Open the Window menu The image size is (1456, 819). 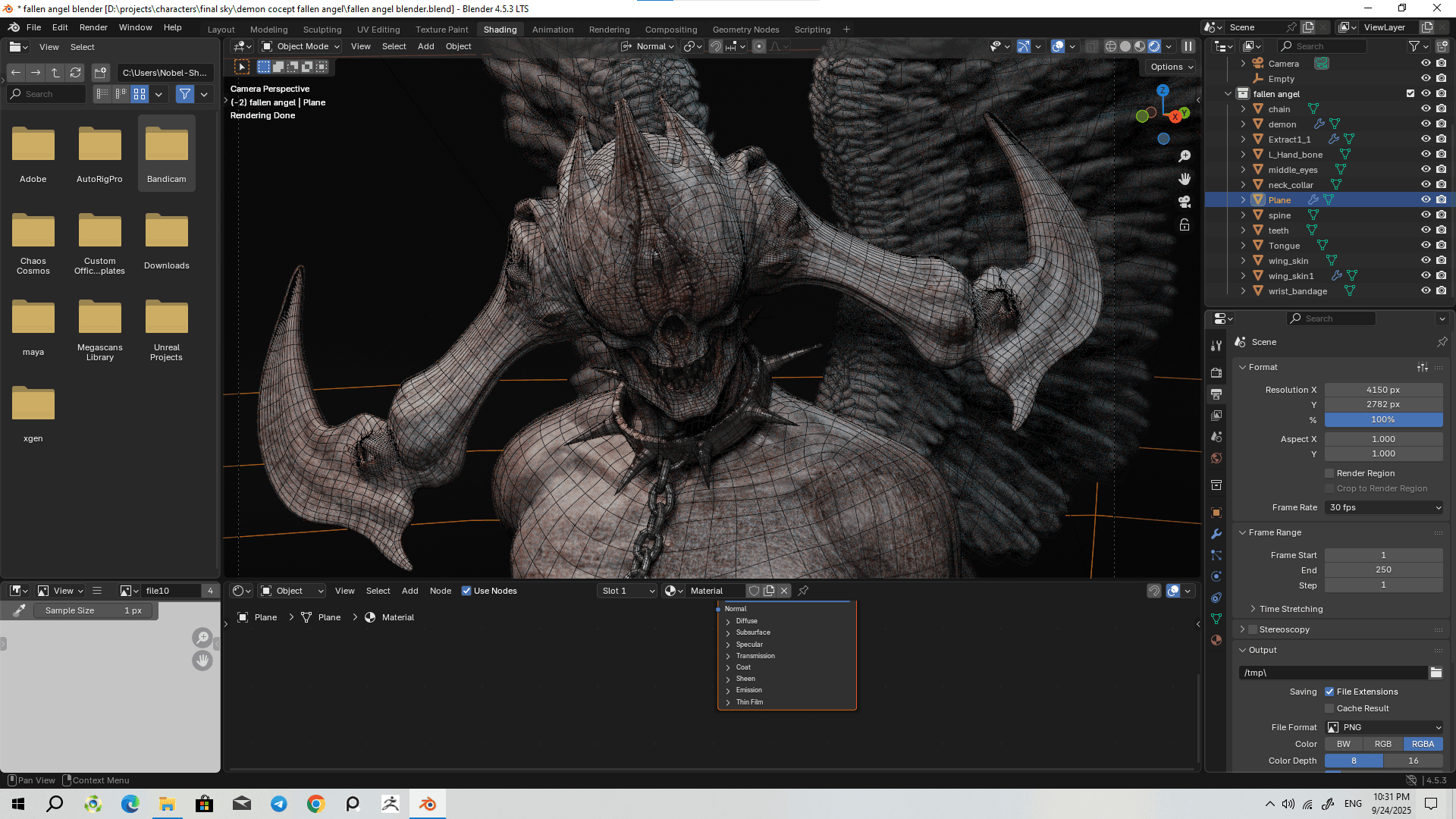point(136,27)
